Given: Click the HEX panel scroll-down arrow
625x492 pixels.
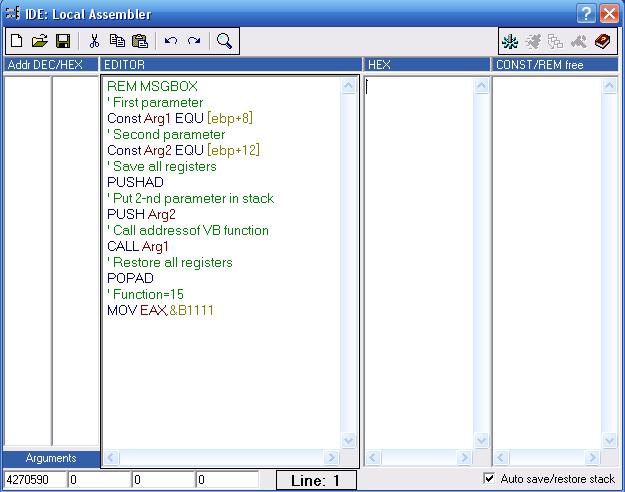Looking at the screenshot, I should point(482,440).
